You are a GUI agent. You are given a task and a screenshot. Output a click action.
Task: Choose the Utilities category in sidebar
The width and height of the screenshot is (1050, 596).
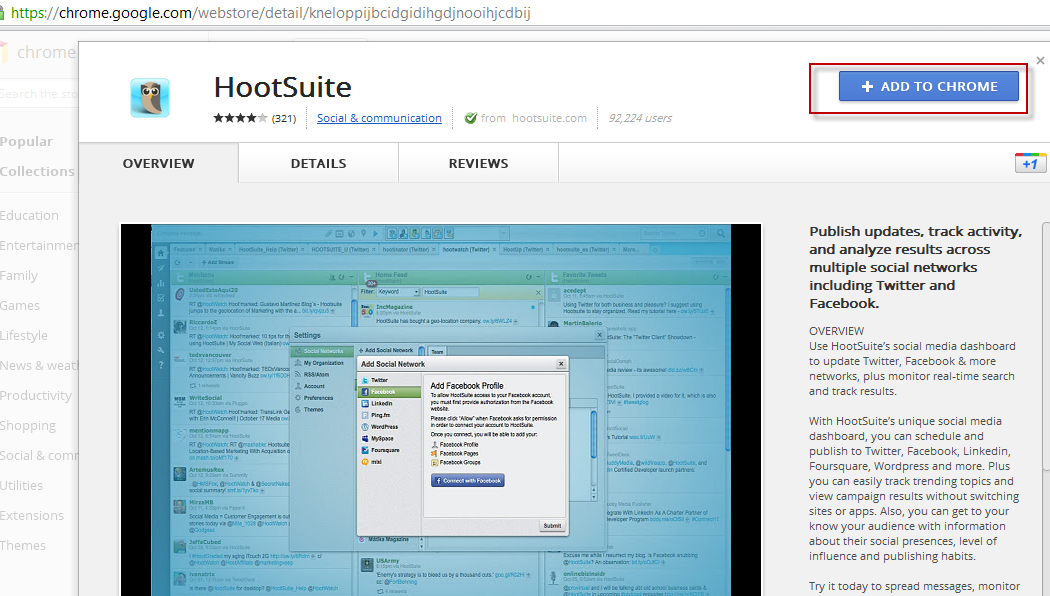(21, 486)
